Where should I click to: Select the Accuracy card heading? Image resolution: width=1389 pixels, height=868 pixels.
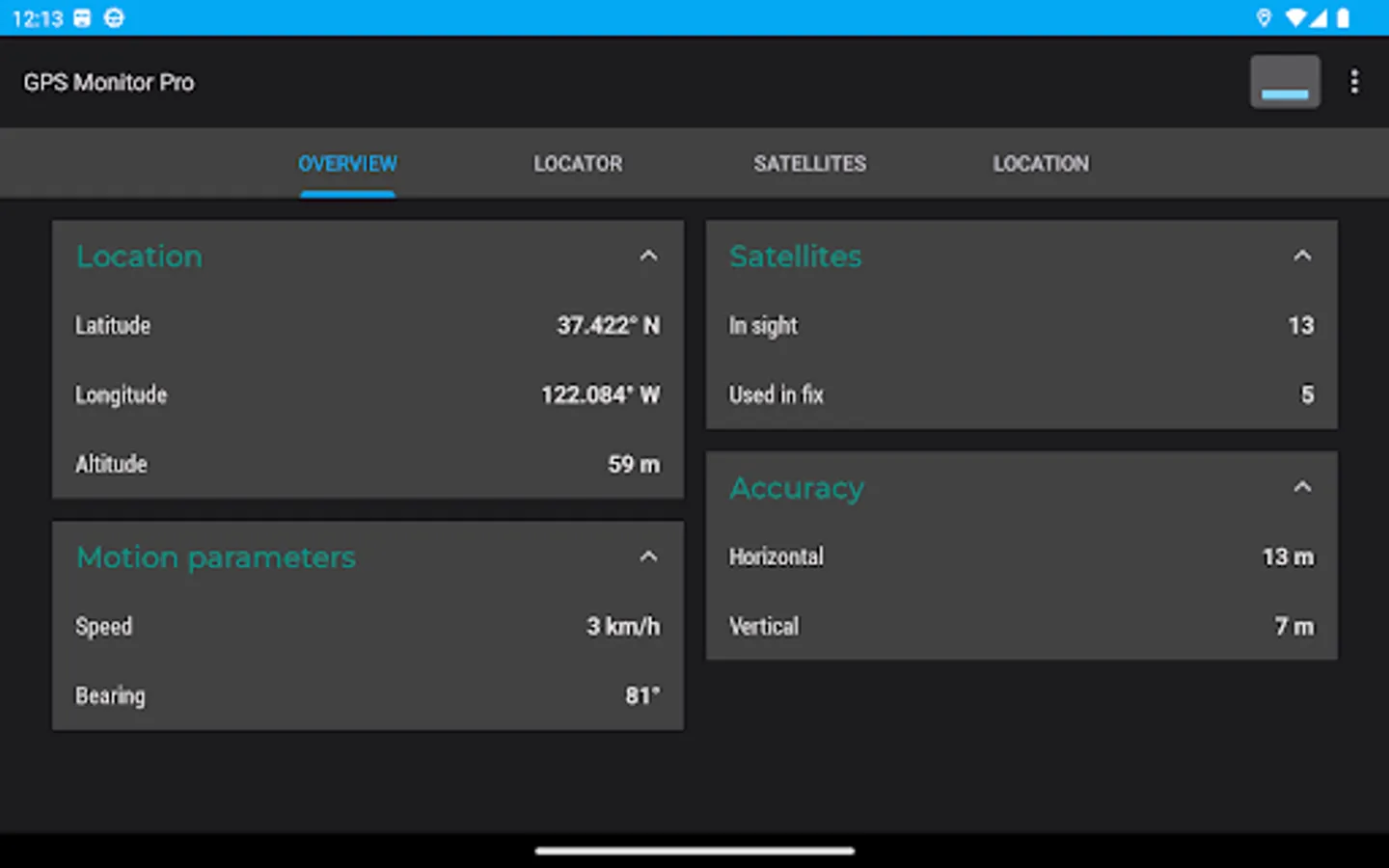[797, 488]
